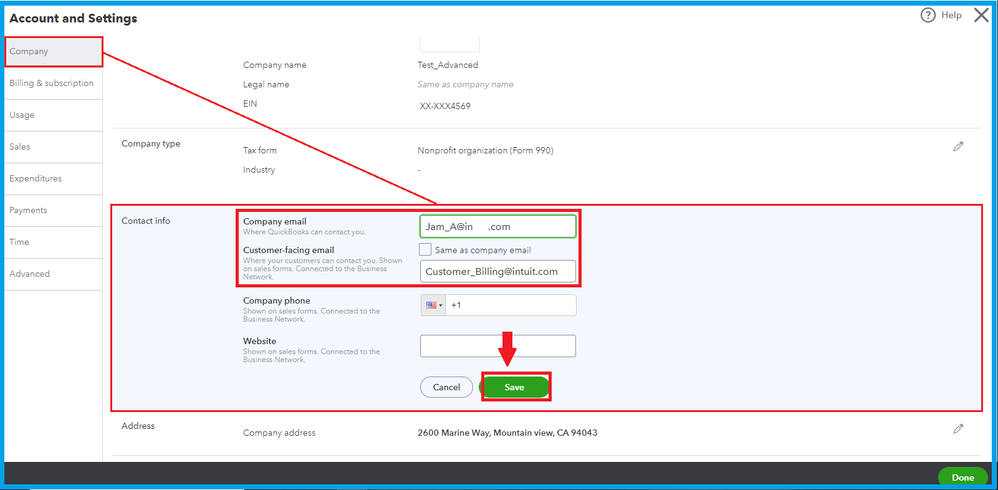Open the phone country flag dropdown
Viewport: 998px width, 490px height.
pos(433,305)
